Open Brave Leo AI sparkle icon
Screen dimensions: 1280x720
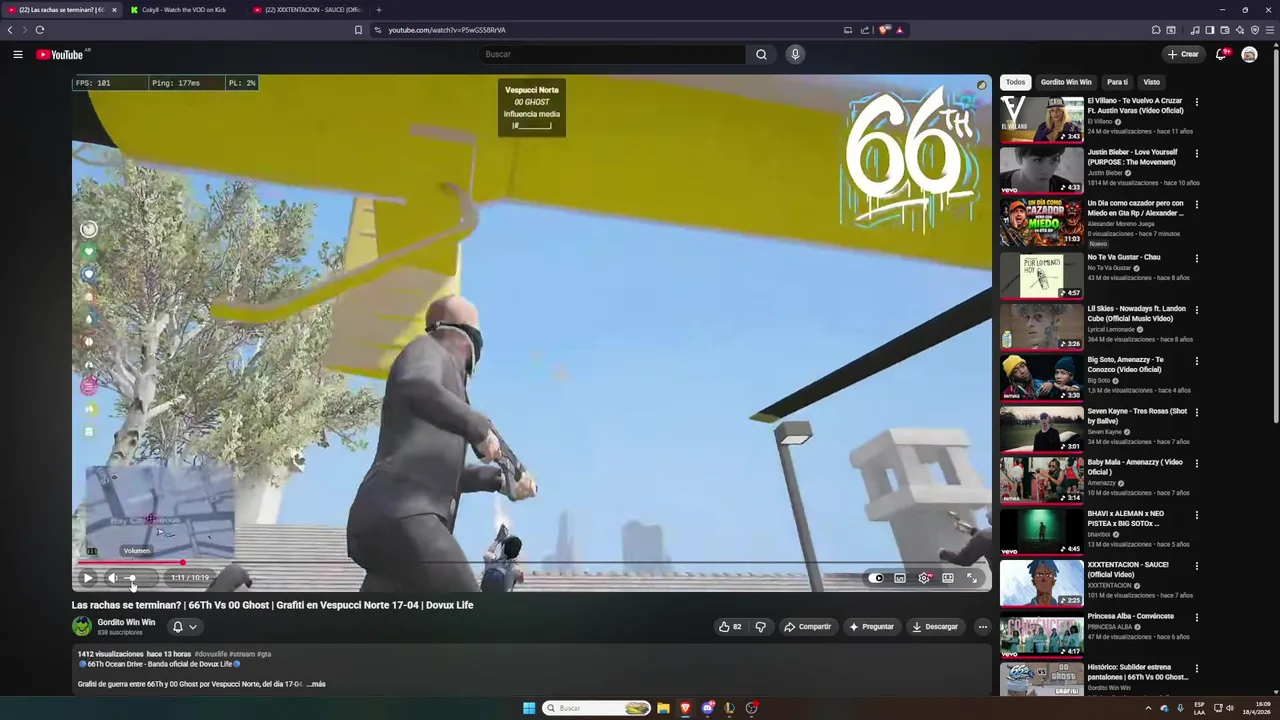click(x=1240, y=30)
